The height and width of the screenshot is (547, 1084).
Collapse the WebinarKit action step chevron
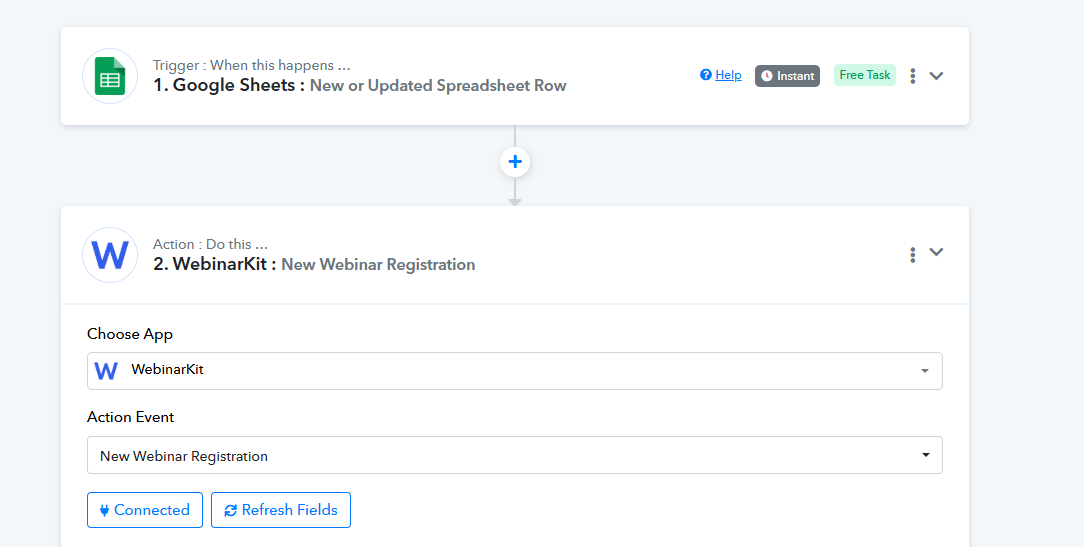(x=937, y=253)
